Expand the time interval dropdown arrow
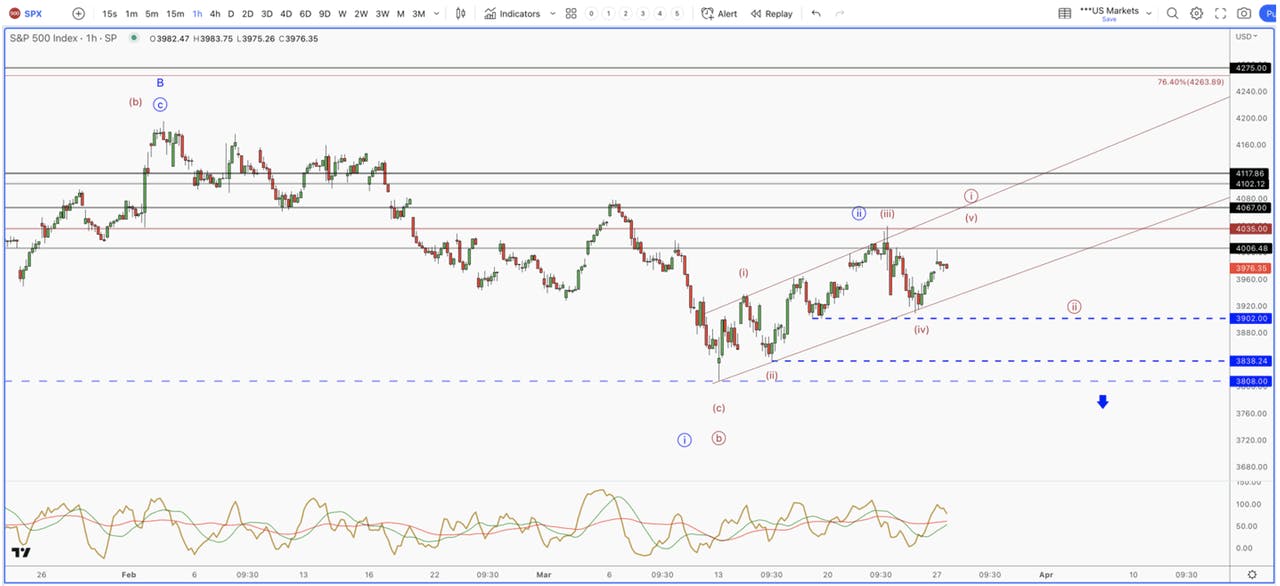 pos(437,14)
